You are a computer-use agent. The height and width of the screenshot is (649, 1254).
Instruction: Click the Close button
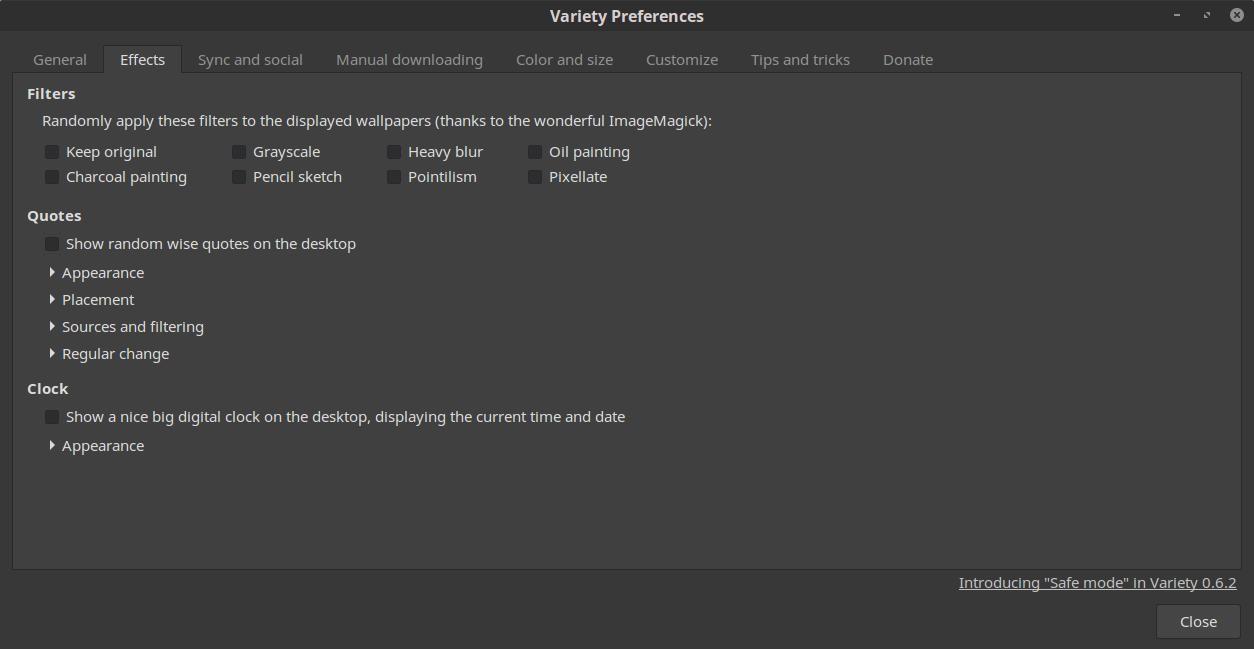click(x=1198, y=622)
